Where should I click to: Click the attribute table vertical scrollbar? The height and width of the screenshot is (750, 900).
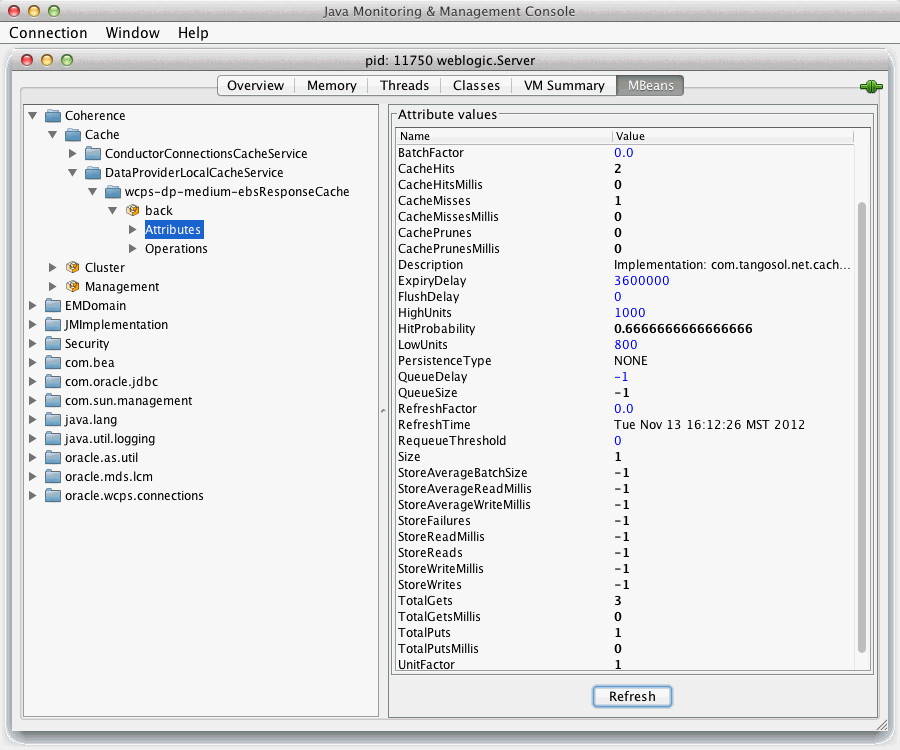point(862,427)
